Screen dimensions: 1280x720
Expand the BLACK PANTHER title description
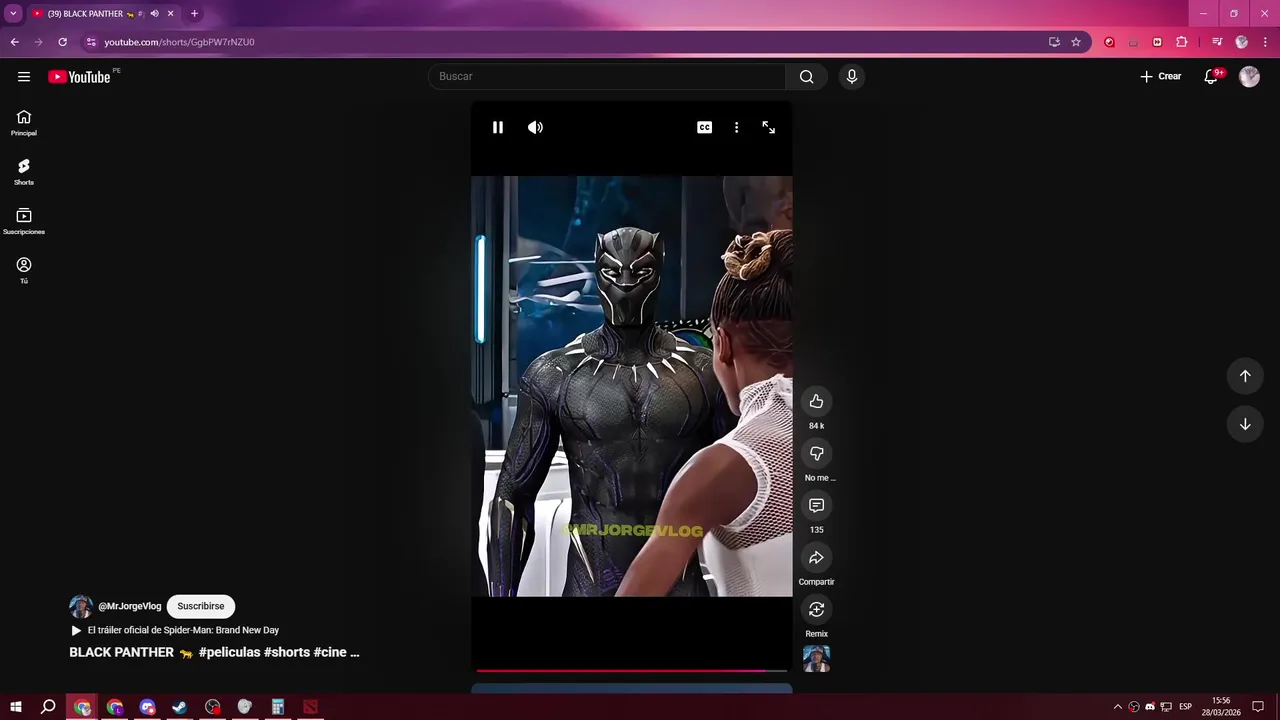(x=214, y=652)
